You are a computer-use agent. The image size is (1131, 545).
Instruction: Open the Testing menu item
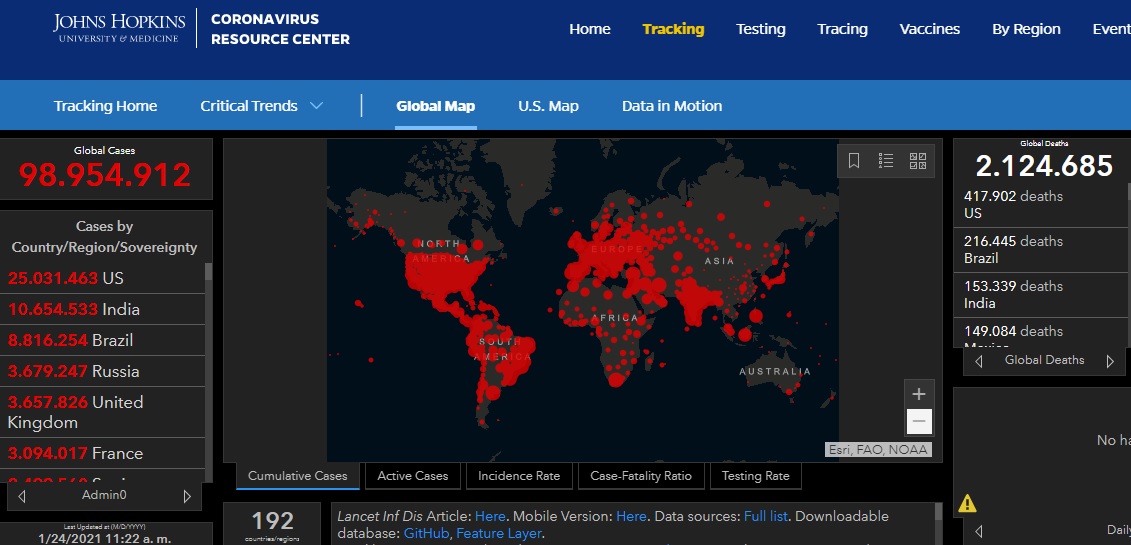pos(760,29)
